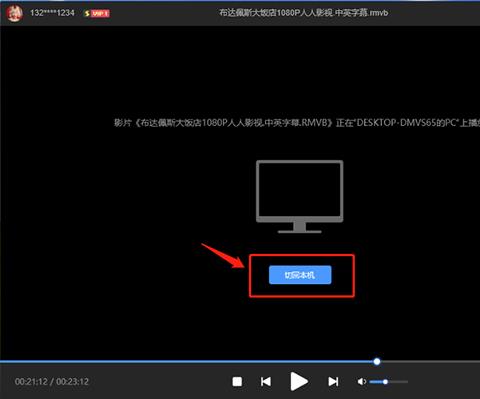Click the gray monitor icon
The height and width of the screenshot is (399, 480).
[300, 196]
